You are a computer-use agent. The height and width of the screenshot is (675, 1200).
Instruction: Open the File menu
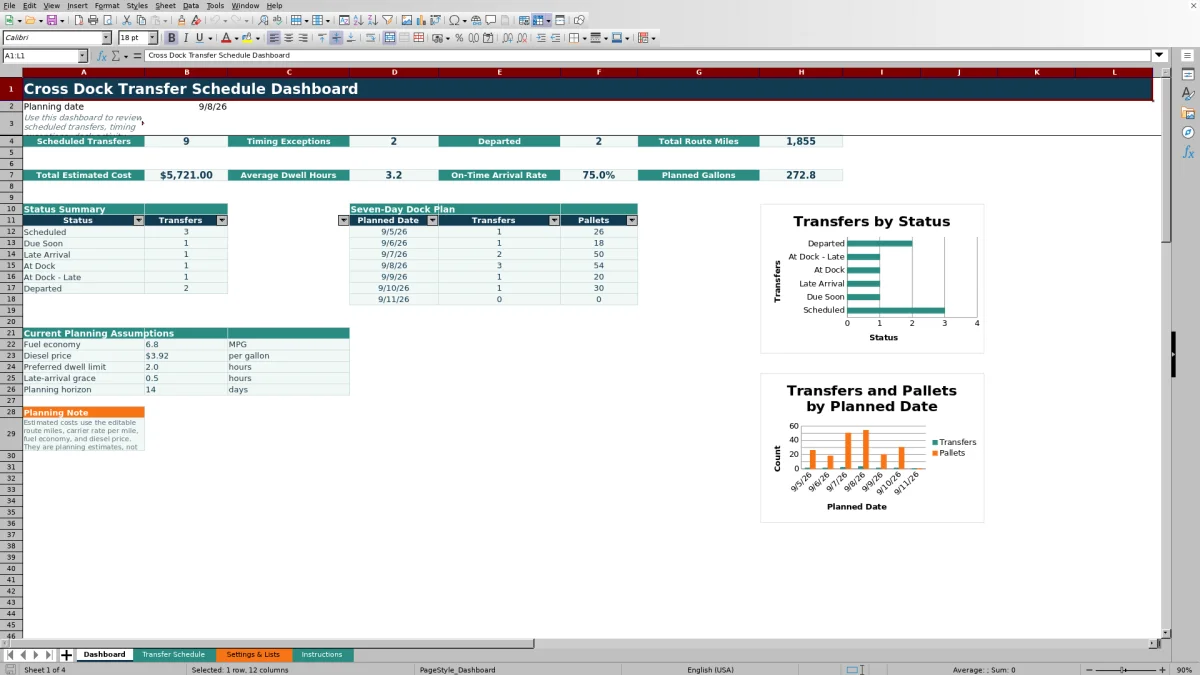[9, 6]
